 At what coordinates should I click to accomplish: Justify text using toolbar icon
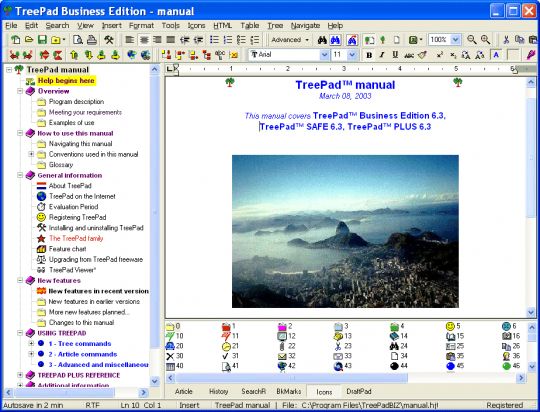[x=171, y=40]
